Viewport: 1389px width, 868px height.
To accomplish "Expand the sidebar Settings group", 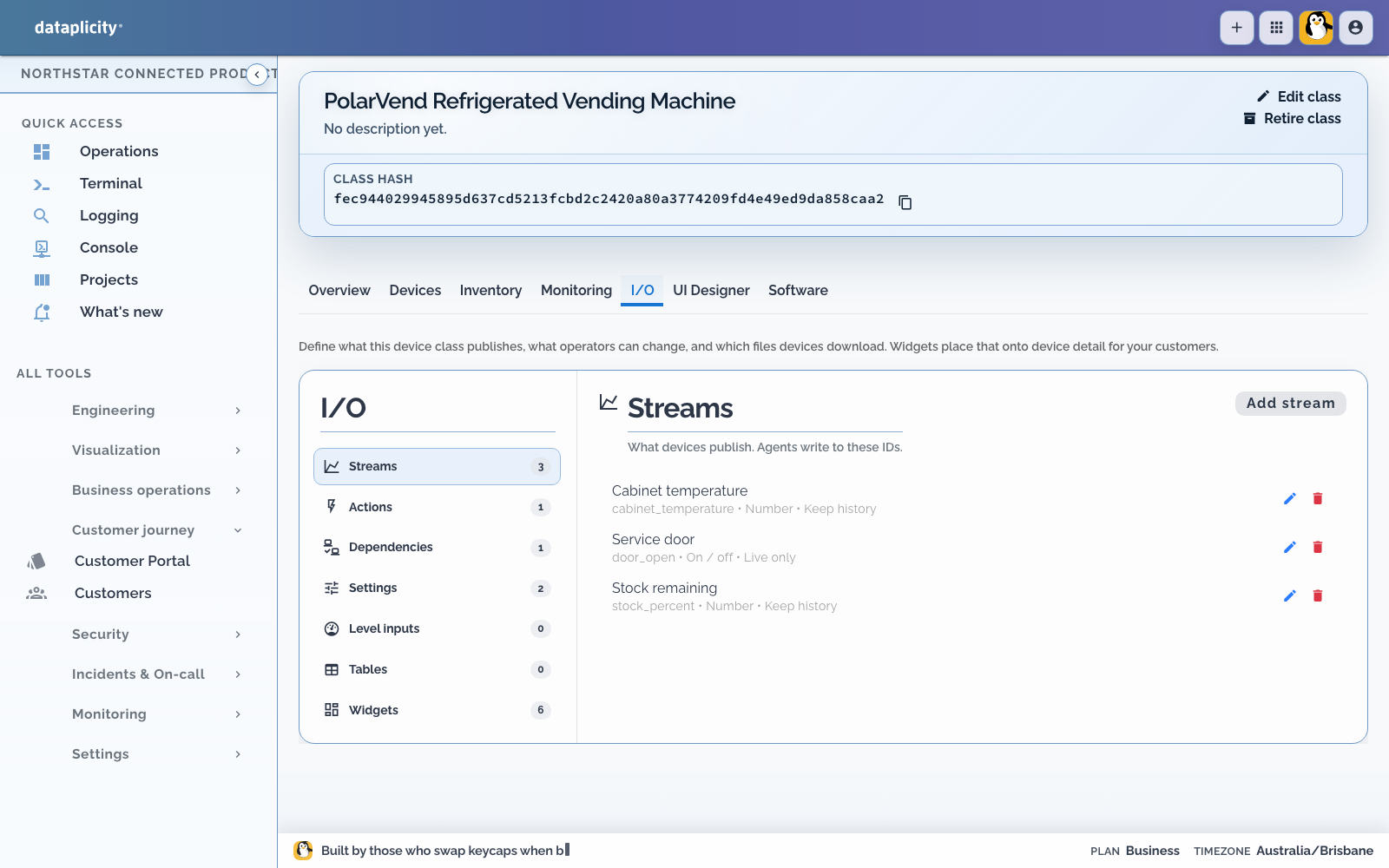I will pyautogui.click(x=156, y=754).
